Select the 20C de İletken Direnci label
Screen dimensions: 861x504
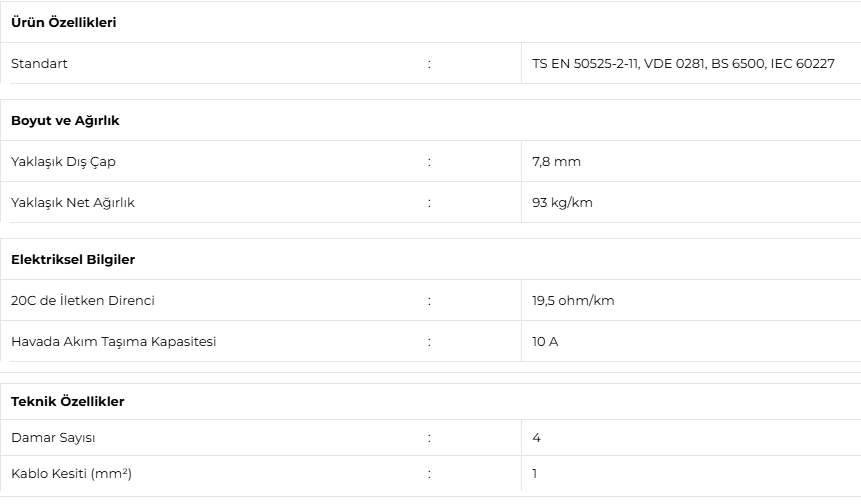tap(83, 300)
